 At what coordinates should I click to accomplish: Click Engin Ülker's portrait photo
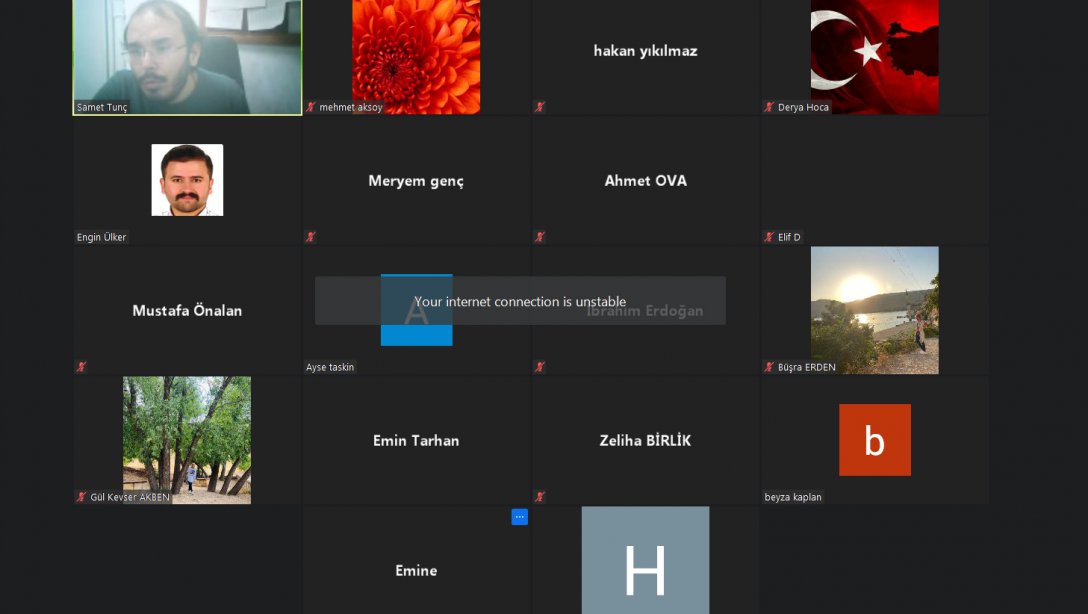point(187,180)
